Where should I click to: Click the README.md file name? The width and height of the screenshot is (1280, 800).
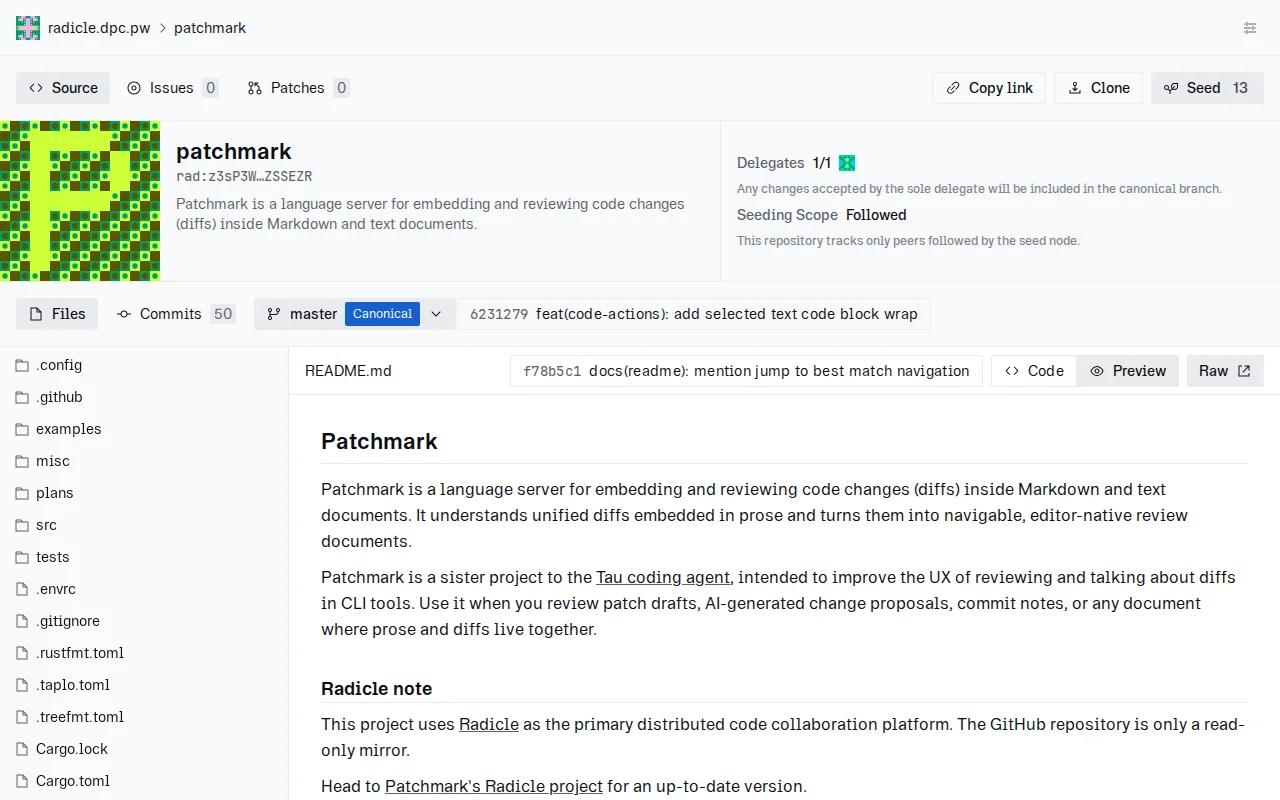pos(348,371)
